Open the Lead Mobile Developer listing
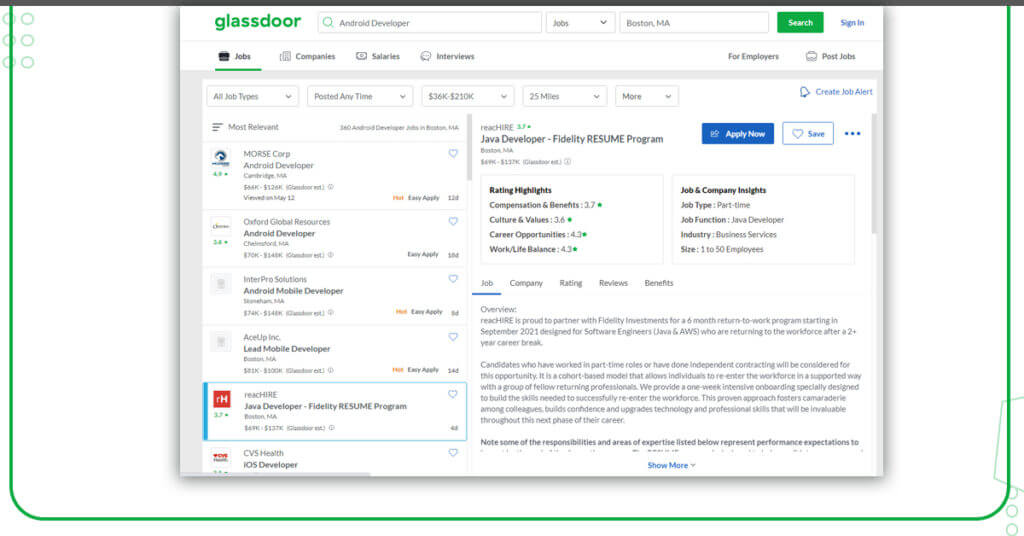 (287, 349)
